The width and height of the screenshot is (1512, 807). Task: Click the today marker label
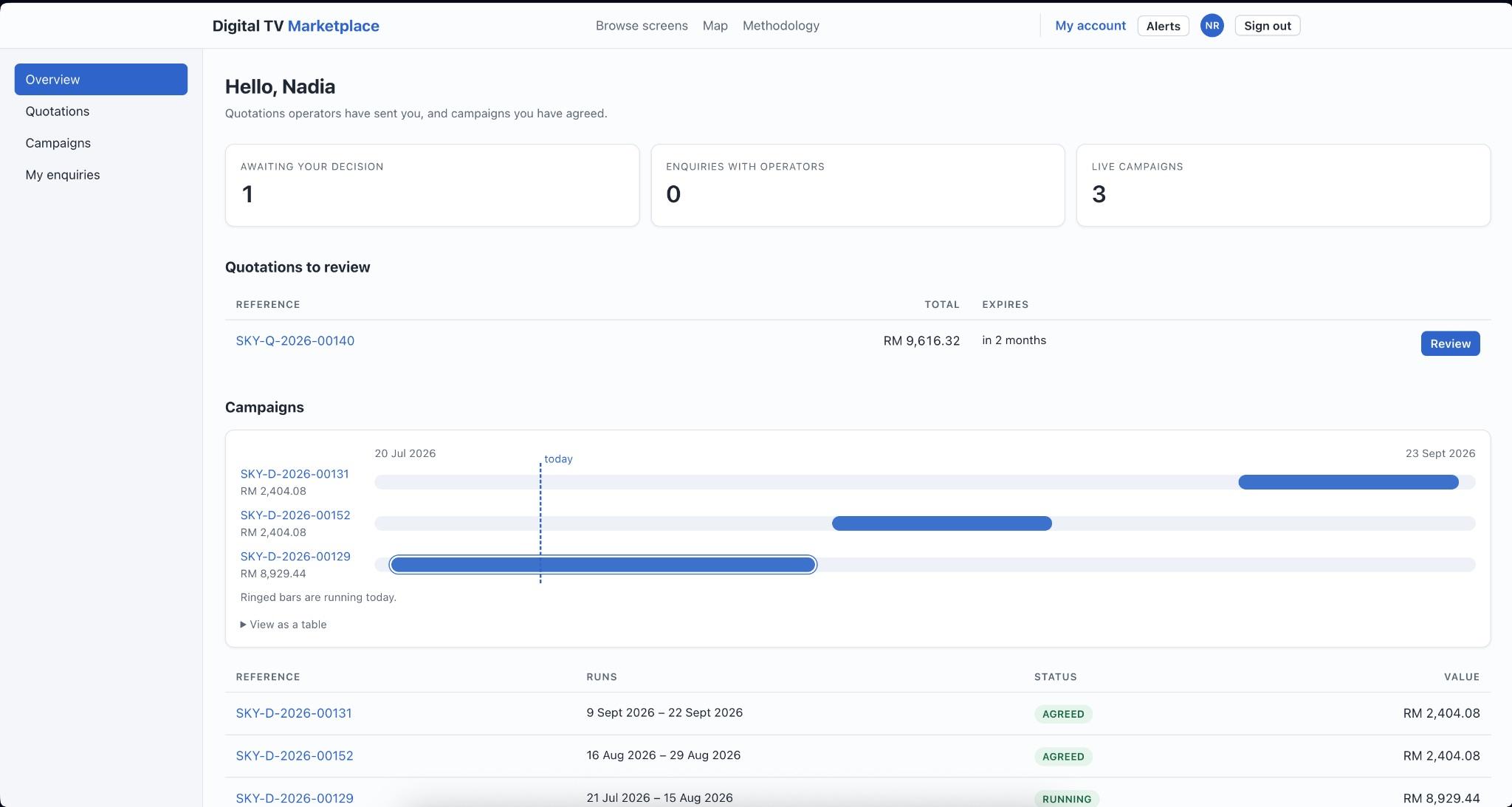(558, 459)
